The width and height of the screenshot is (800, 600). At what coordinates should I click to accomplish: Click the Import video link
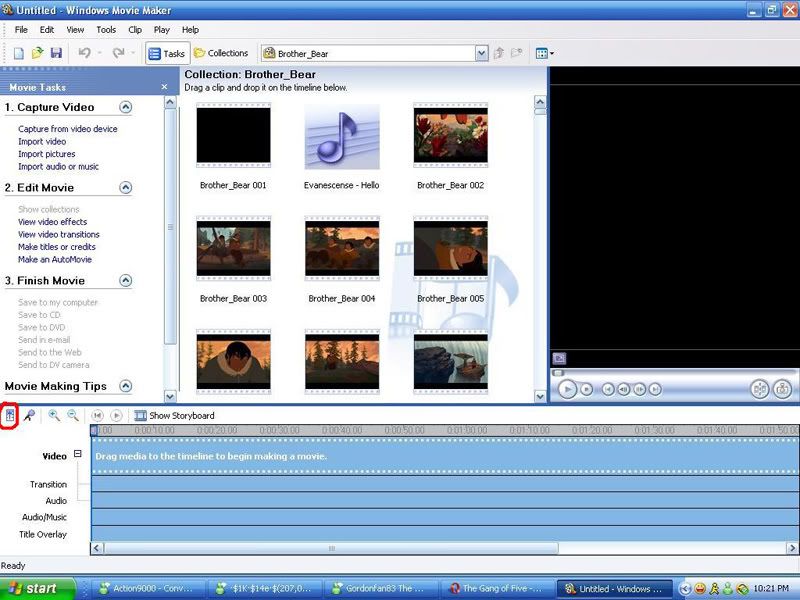click(42, 141)
